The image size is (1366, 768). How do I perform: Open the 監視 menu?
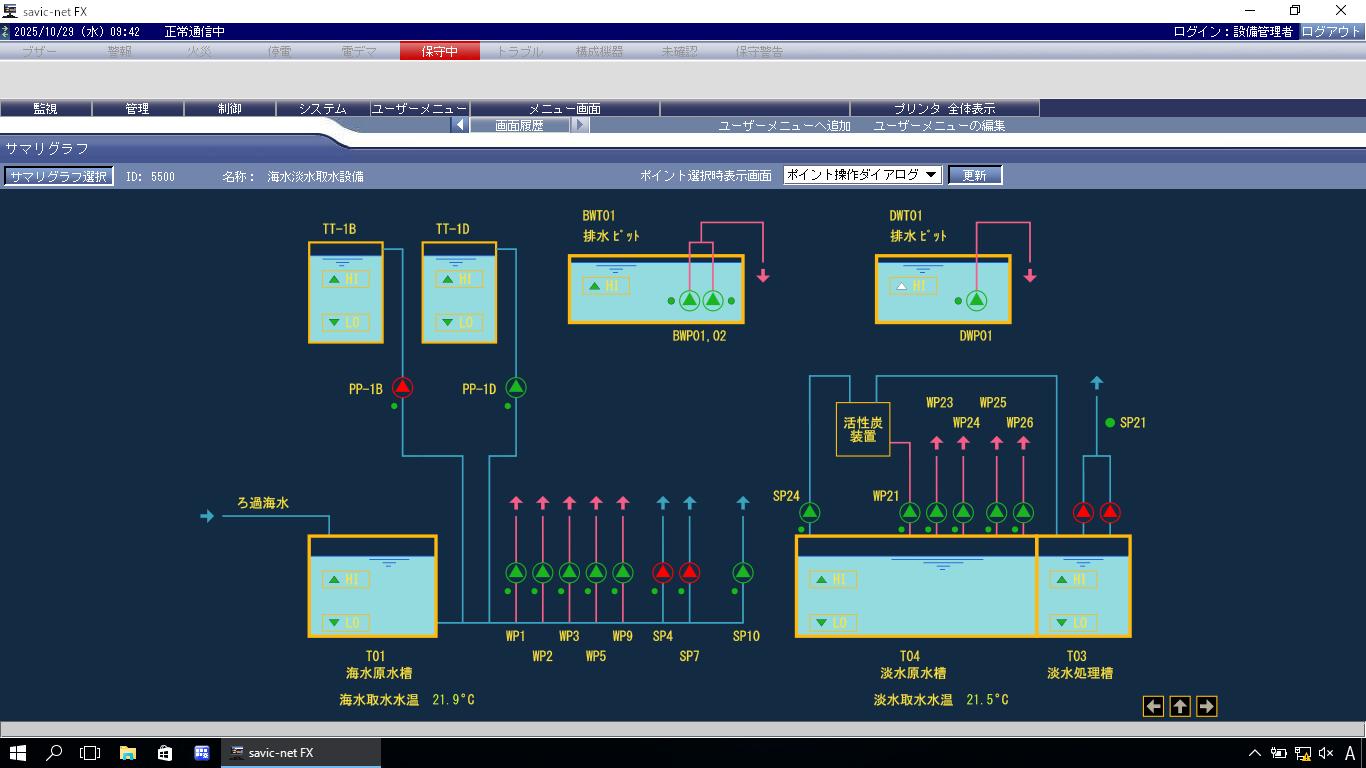45,108
